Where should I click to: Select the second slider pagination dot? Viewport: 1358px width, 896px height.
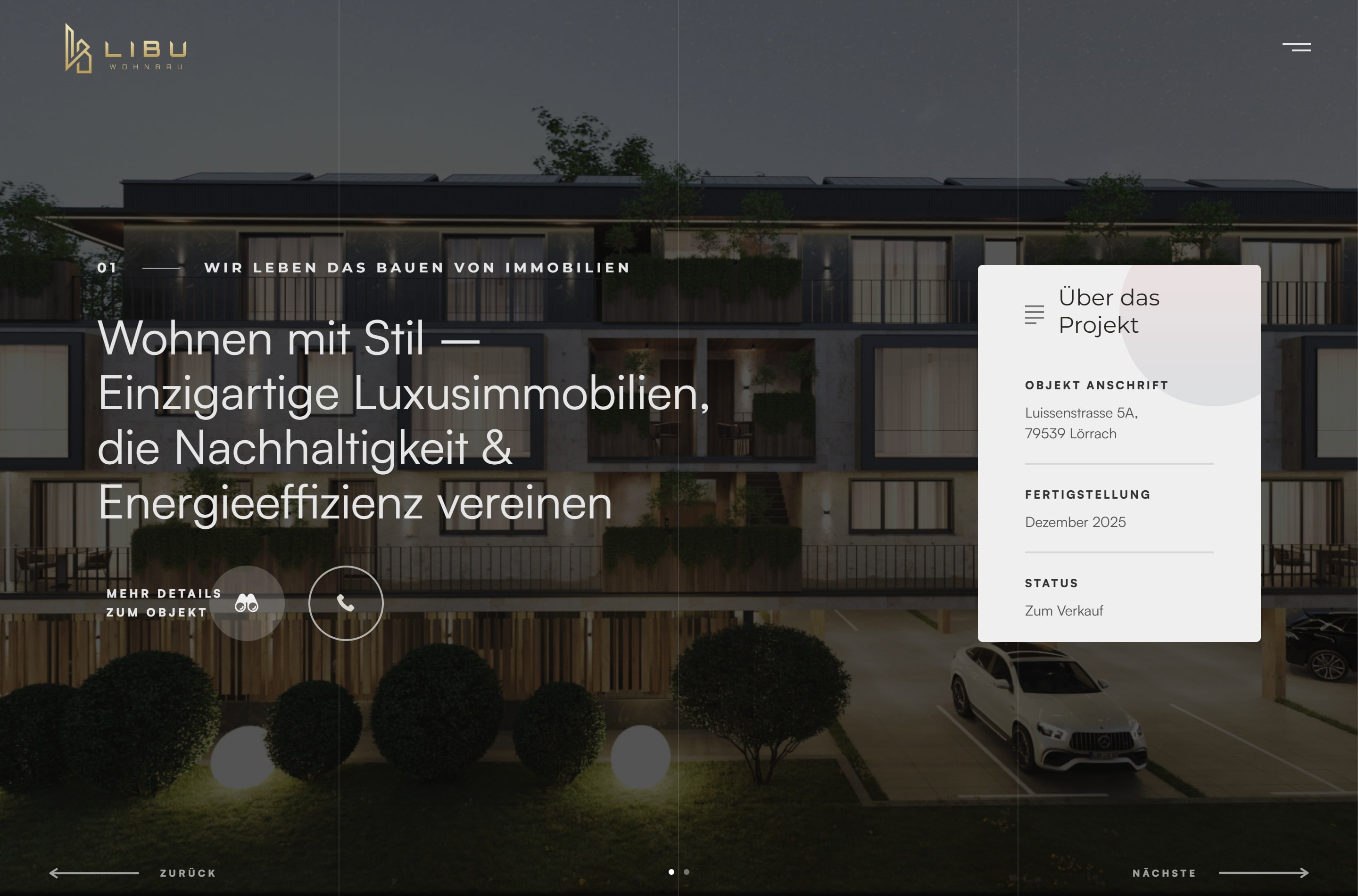click(687, 872)
